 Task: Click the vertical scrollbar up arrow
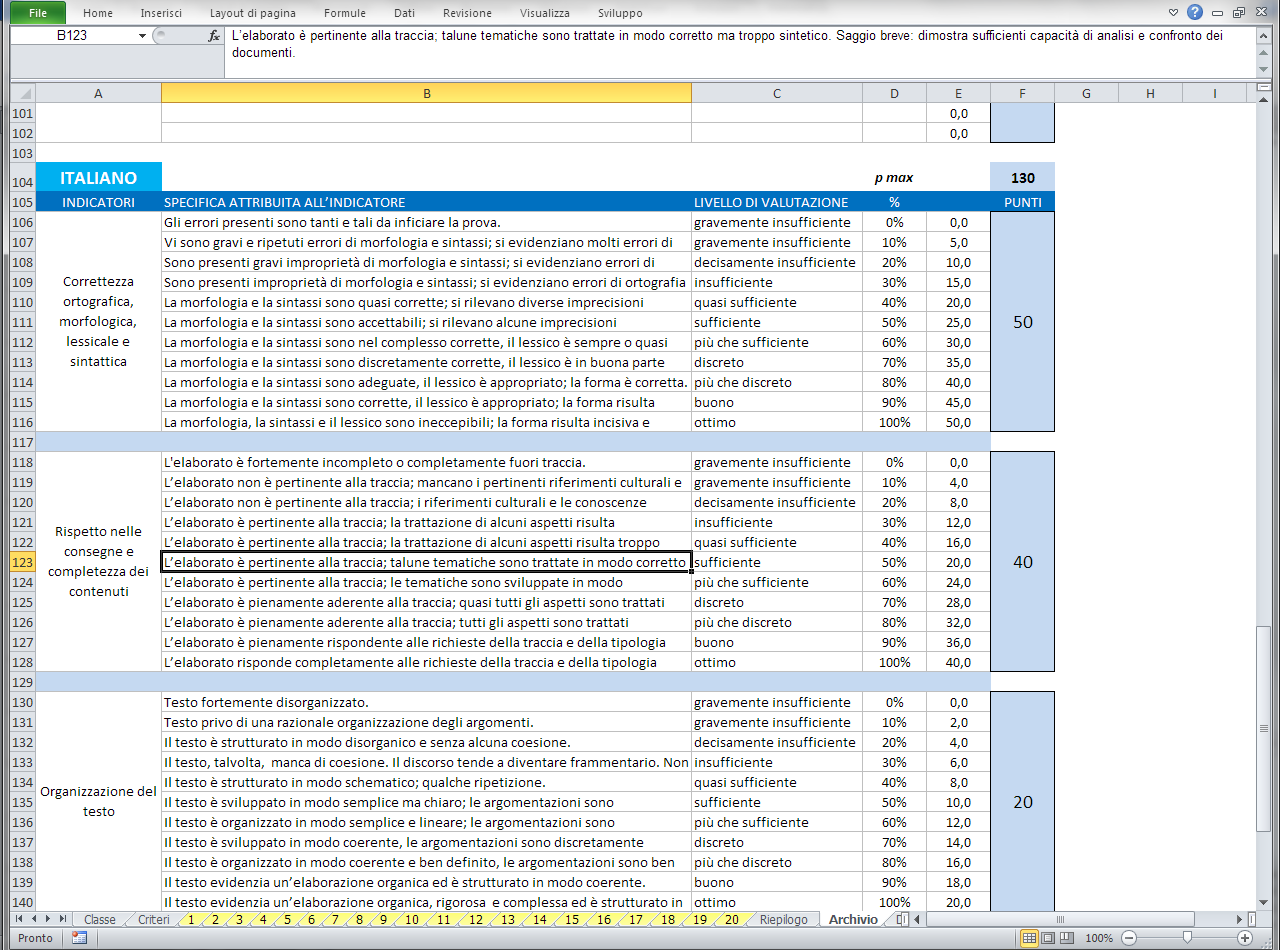pos(1264,102)
